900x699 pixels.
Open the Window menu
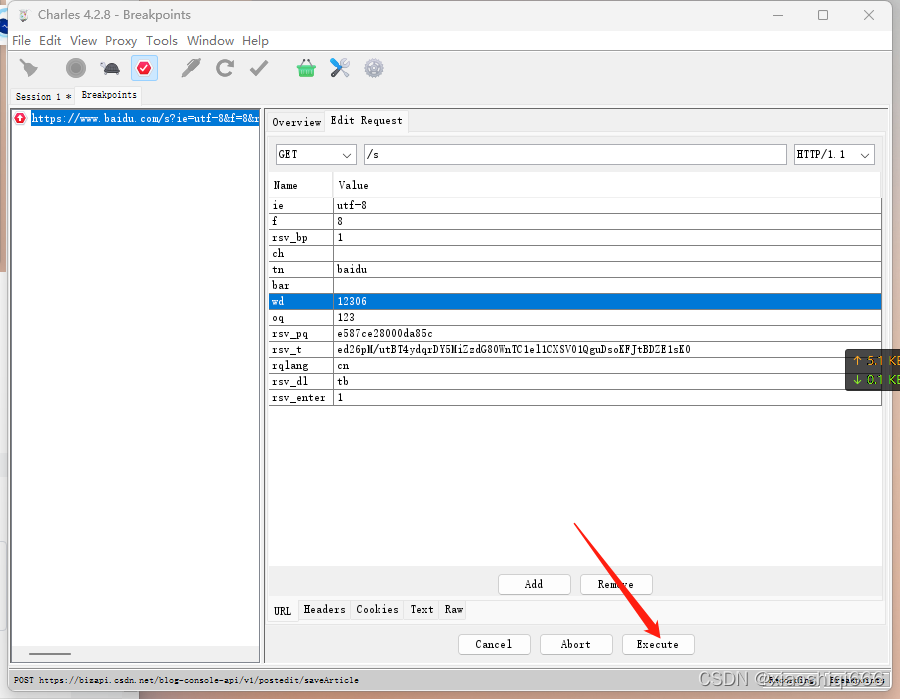pos(210,41)
